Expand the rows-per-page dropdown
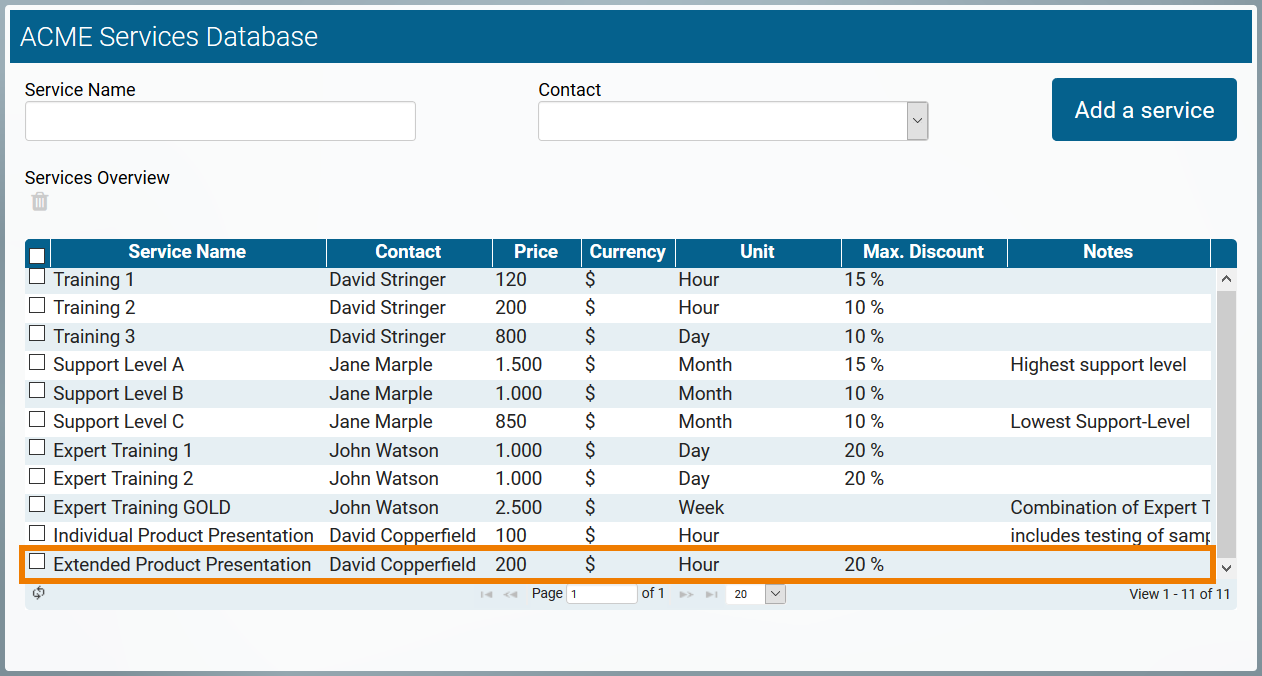Screen dimensions: 1262x676 tap(775, 594)
